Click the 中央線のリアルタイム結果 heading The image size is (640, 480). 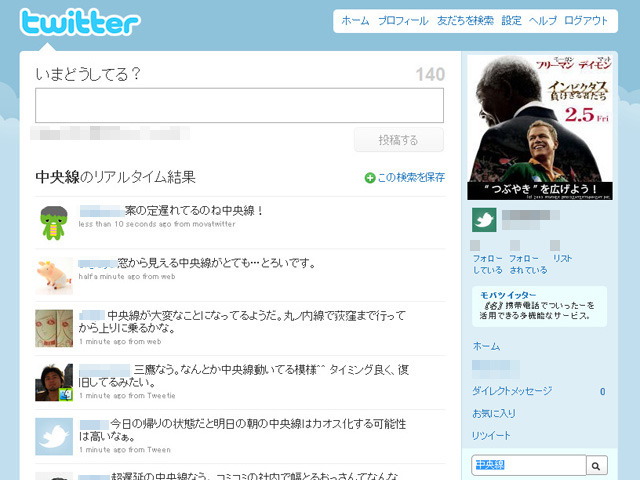(116, 177)
